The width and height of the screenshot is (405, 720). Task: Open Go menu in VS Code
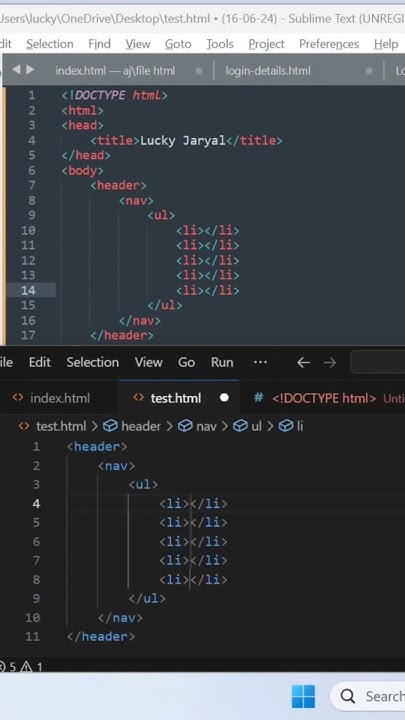tap(186, 362)
